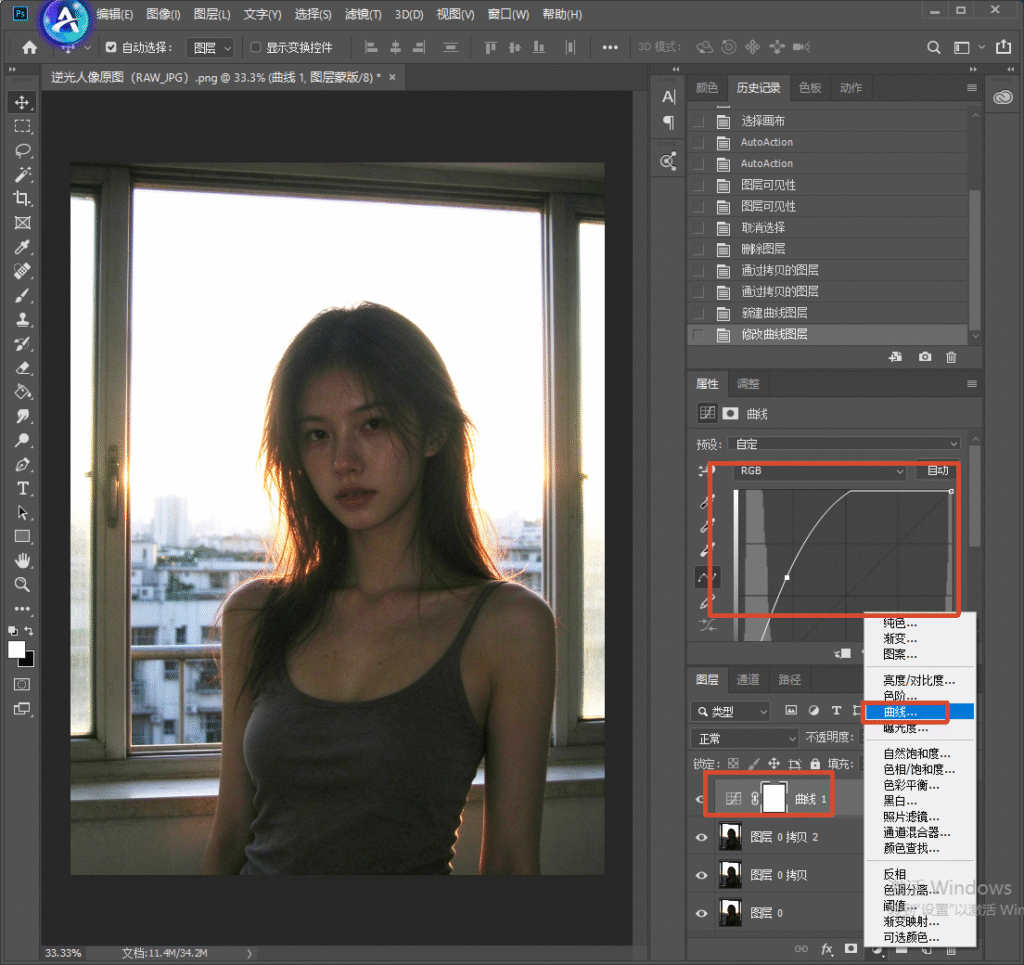Open the 预设 dropdown showing 自定
This screenshot has width=1024, height=965.
tap(844, 444)
